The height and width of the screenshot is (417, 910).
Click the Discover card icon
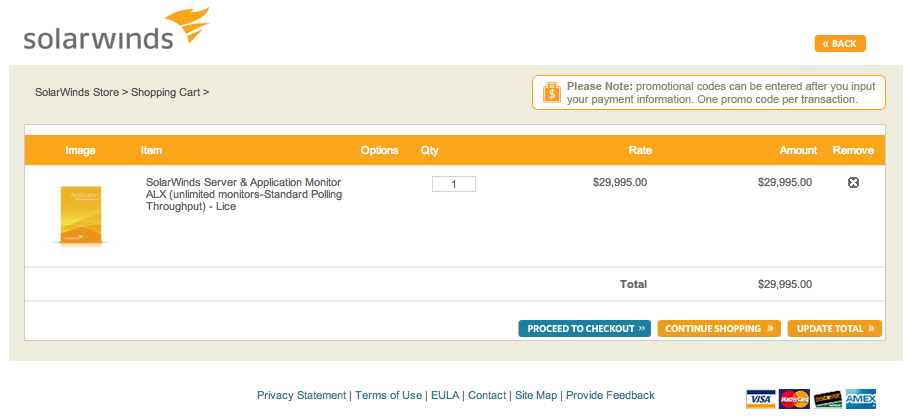click(827, 398)
